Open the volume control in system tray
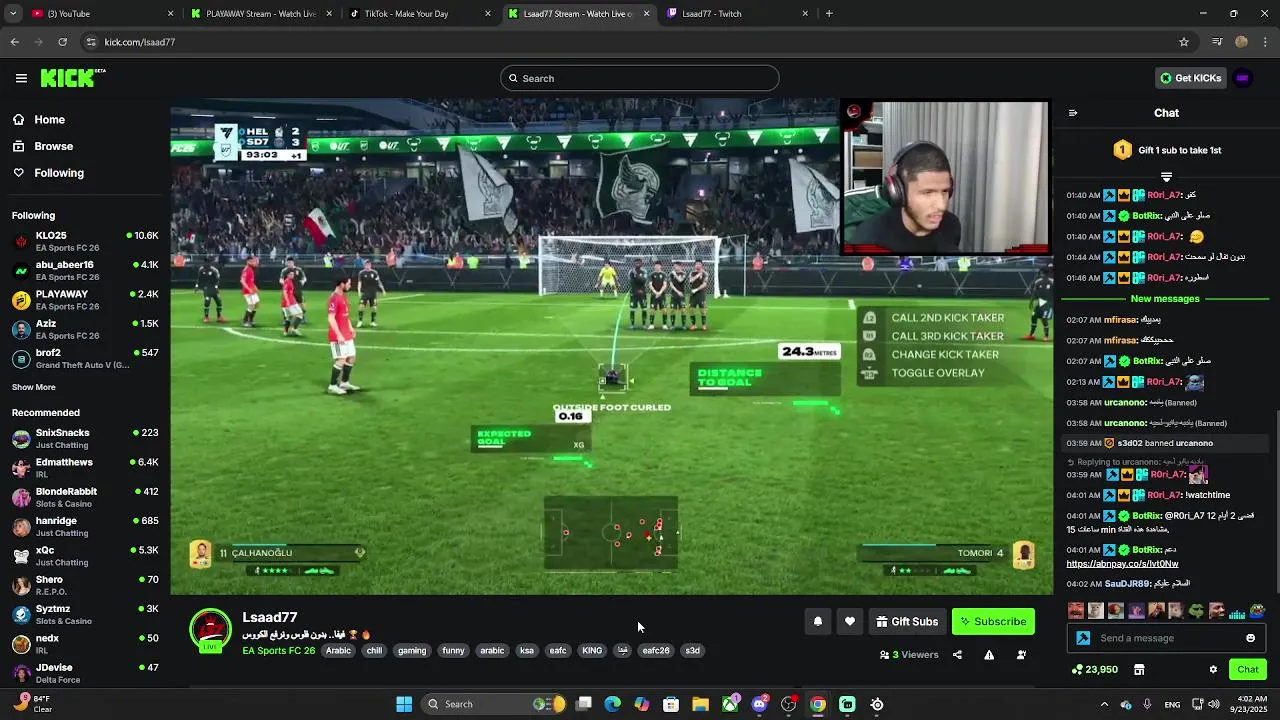Screen dimensions: 1280x720 (1214, 704)
